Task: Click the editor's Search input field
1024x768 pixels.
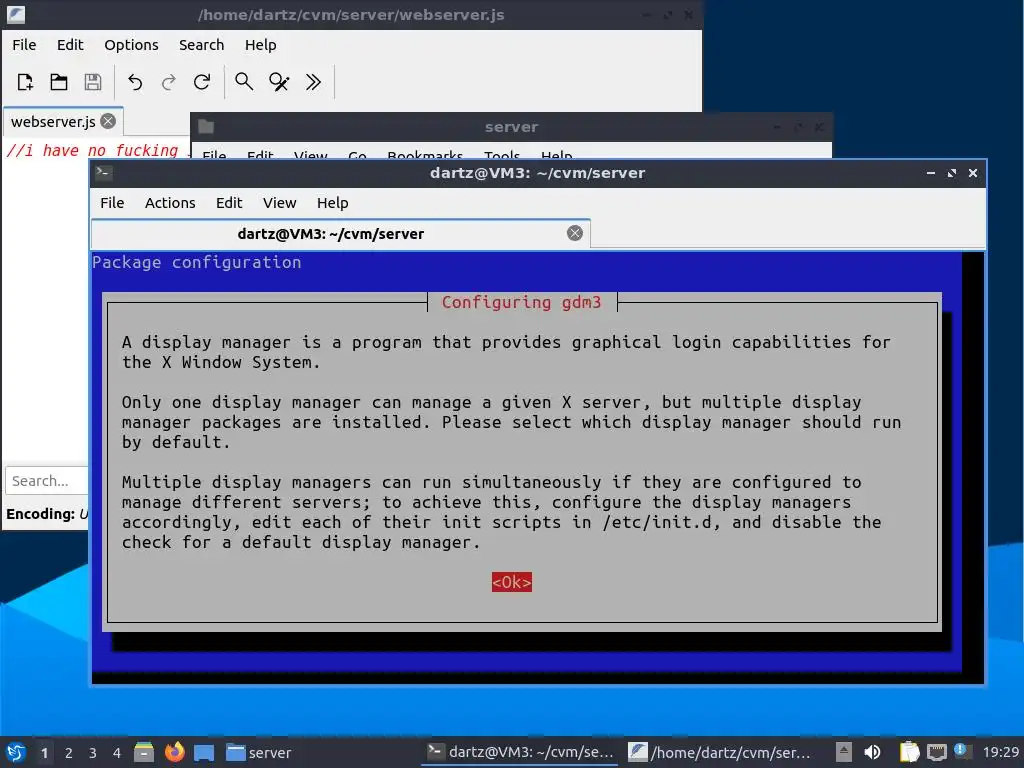Action: (47, 481)
